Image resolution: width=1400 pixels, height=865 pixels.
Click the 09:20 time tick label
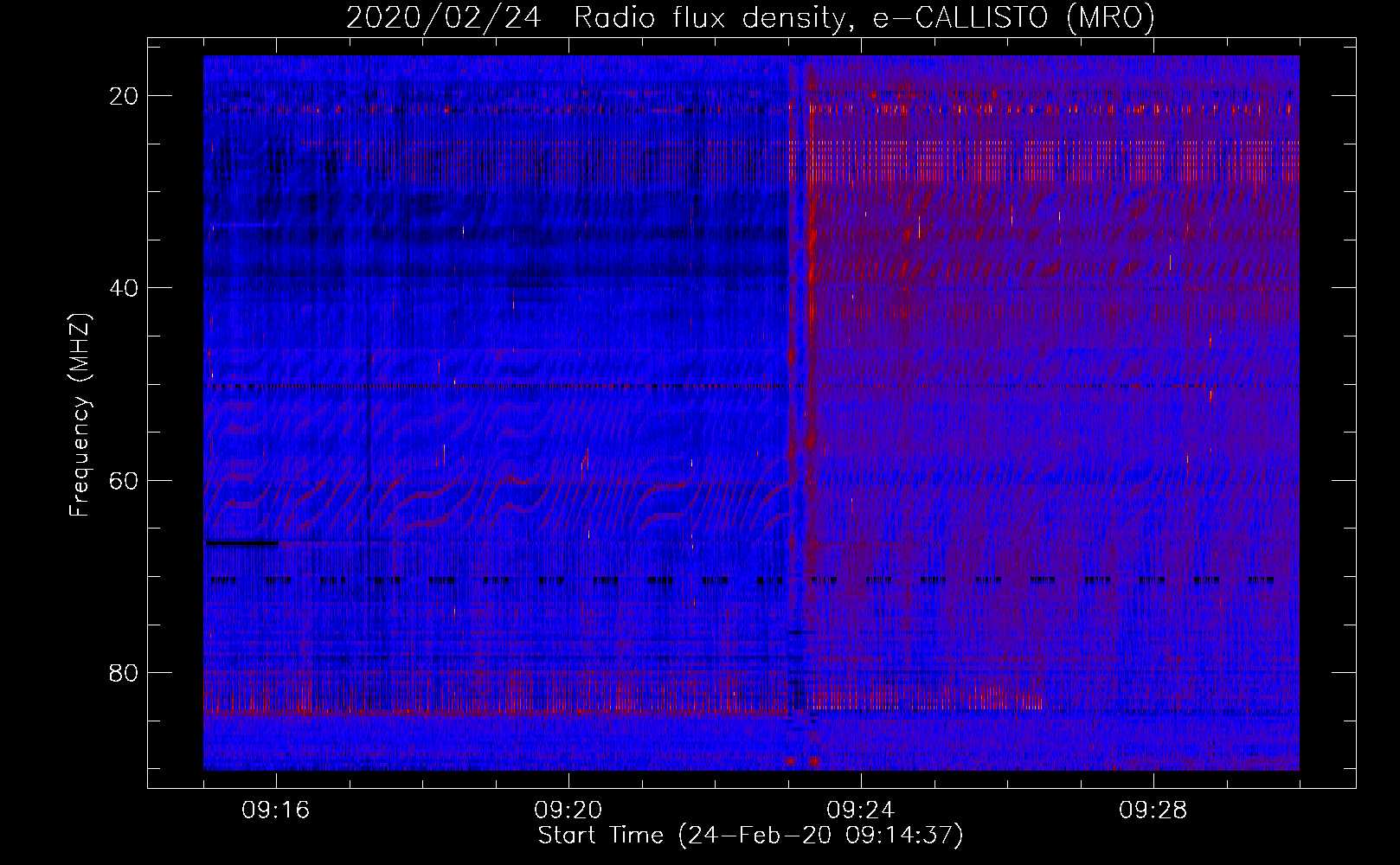pos(568,810)
